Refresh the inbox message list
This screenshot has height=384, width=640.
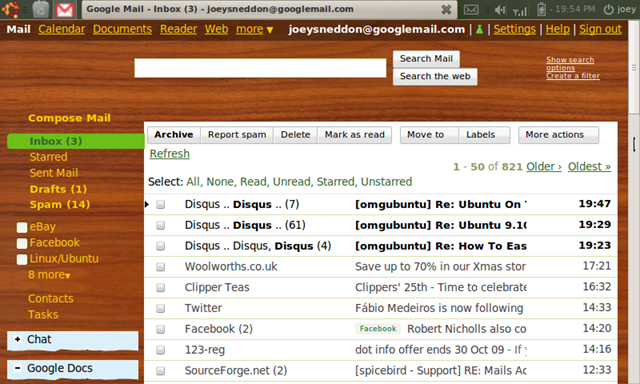[x=169, y=154]
